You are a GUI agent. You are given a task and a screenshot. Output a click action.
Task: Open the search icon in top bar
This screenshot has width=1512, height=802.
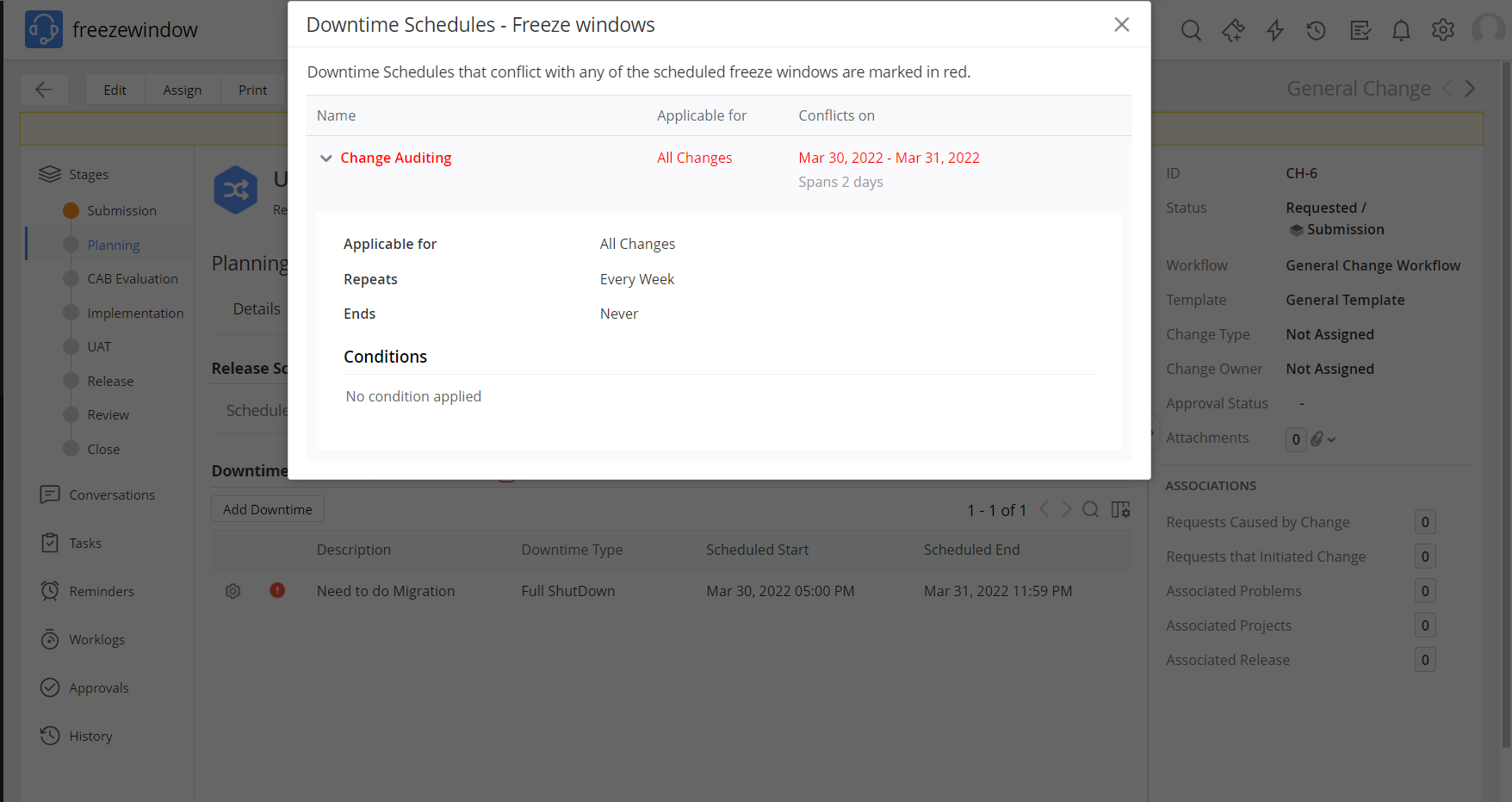coord(1191,31)
